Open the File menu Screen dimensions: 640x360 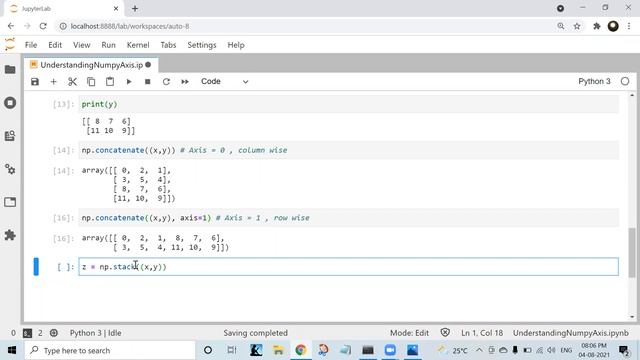click(31, 45)
